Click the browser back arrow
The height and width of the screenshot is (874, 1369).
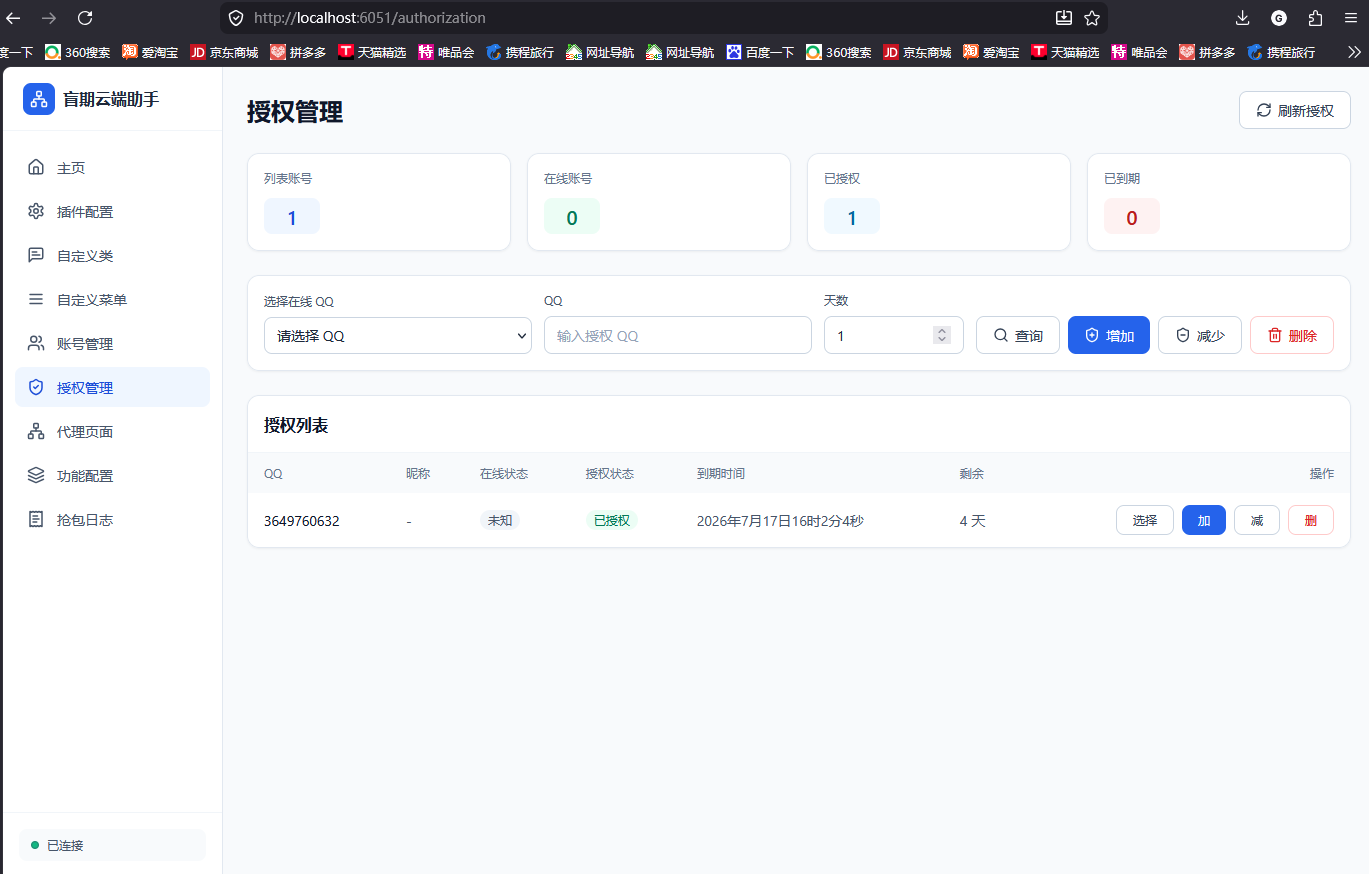click(14, 18)
